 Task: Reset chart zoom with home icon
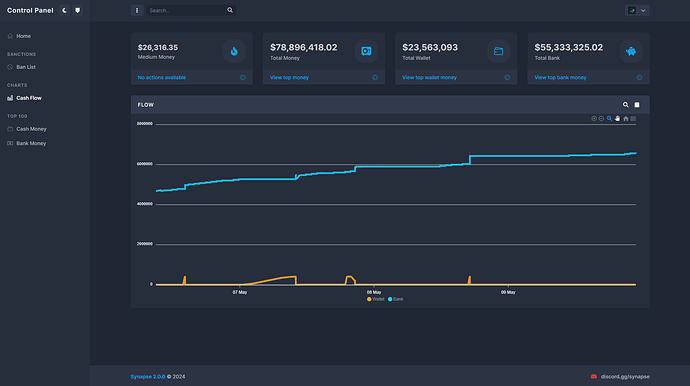click(626, 118)
